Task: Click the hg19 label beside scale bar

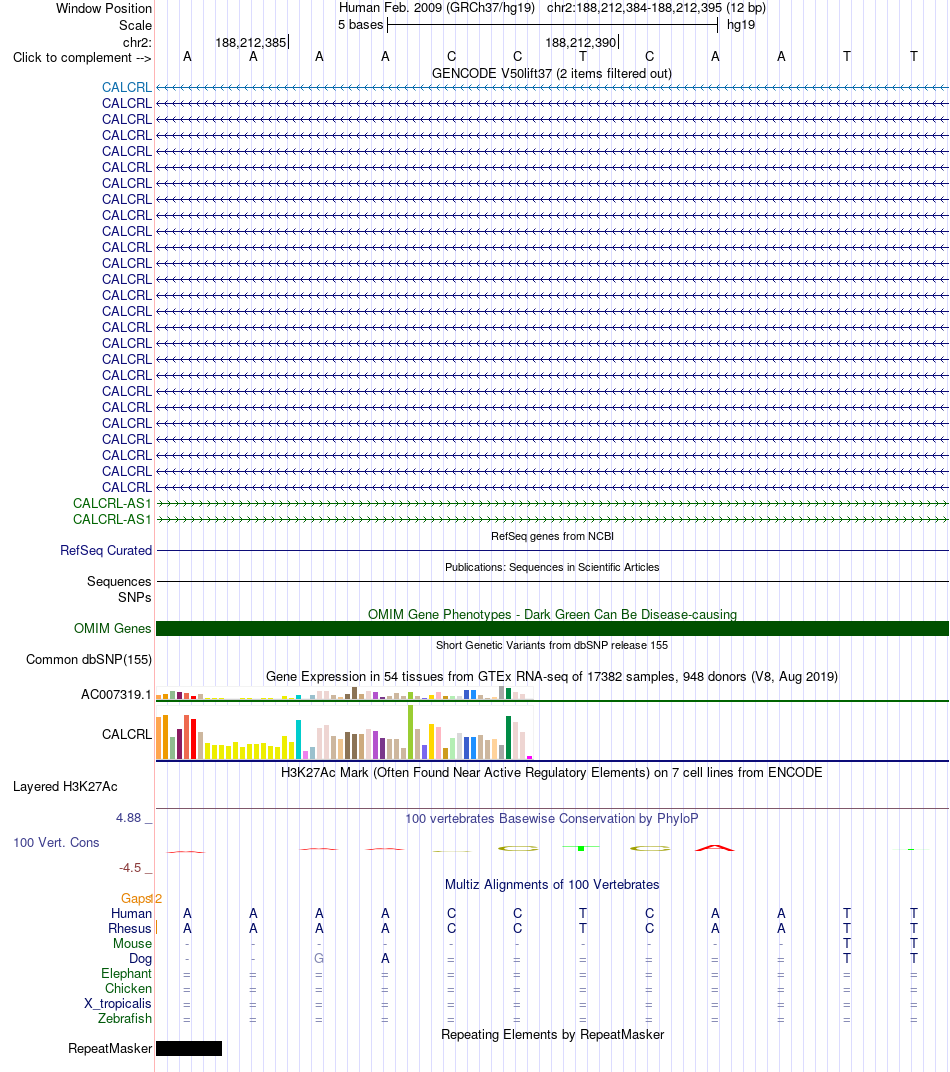Action: [741, 25]
